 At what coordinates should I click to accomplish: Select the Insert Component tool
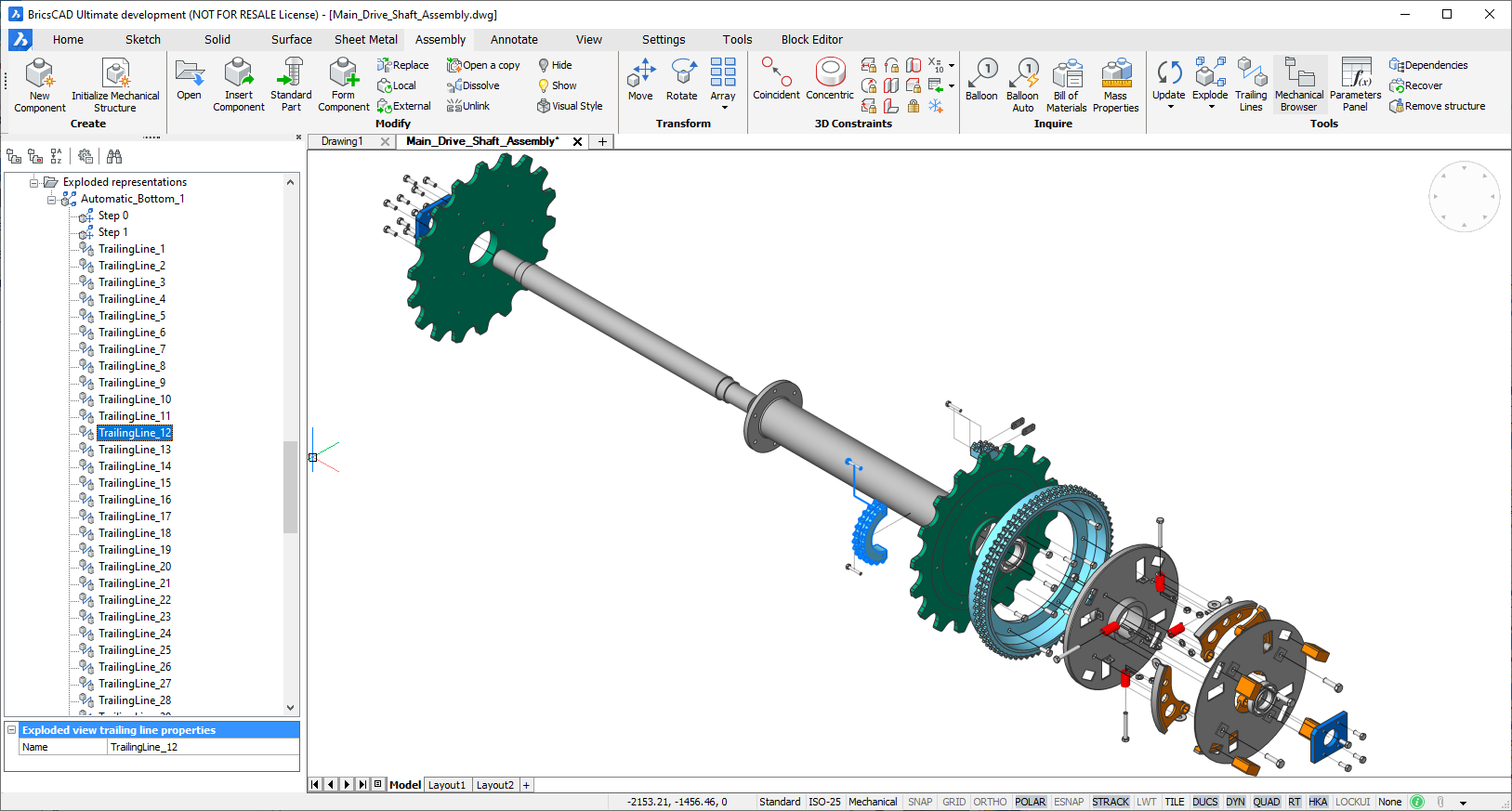pos(239,74)
